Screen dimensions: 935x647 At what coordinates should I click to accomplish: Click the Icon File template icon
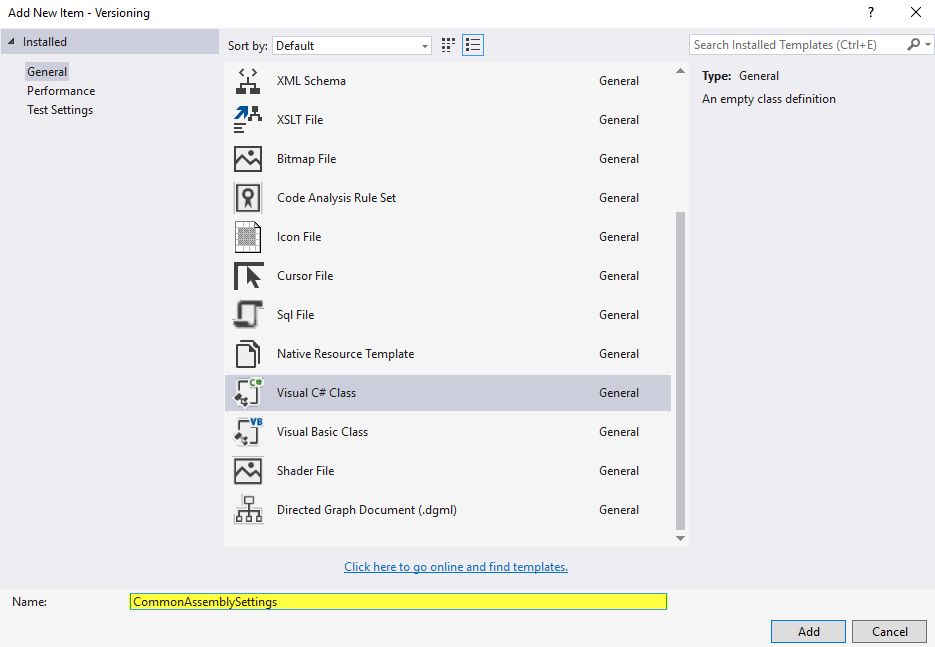click(x=247, y=237)
